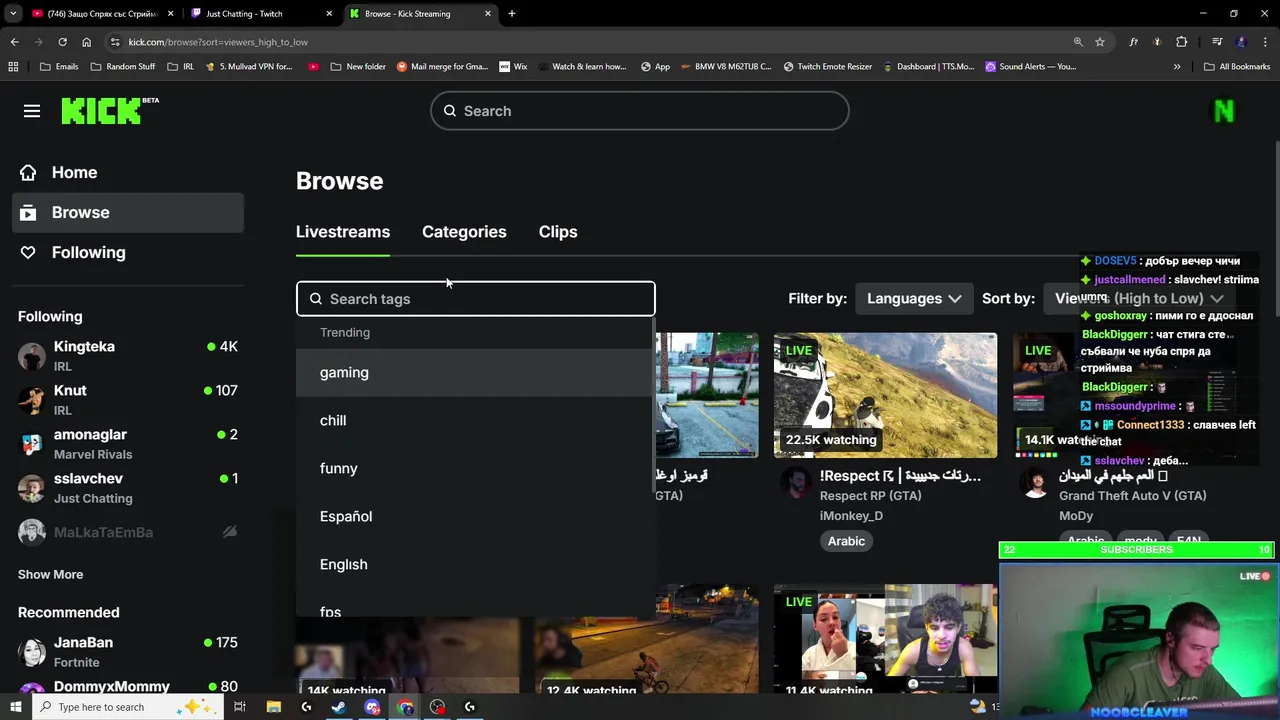
Task: Open the hamburger sidebar menu
Action: coord(32,111)
